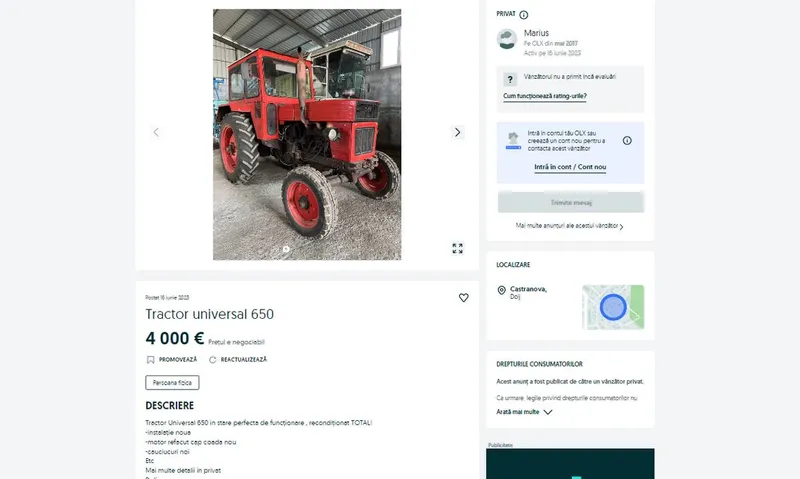This screenshot has height=479, width=800.
Task: Open the photo in fullscreen
Action: click(x=458, y=248)
